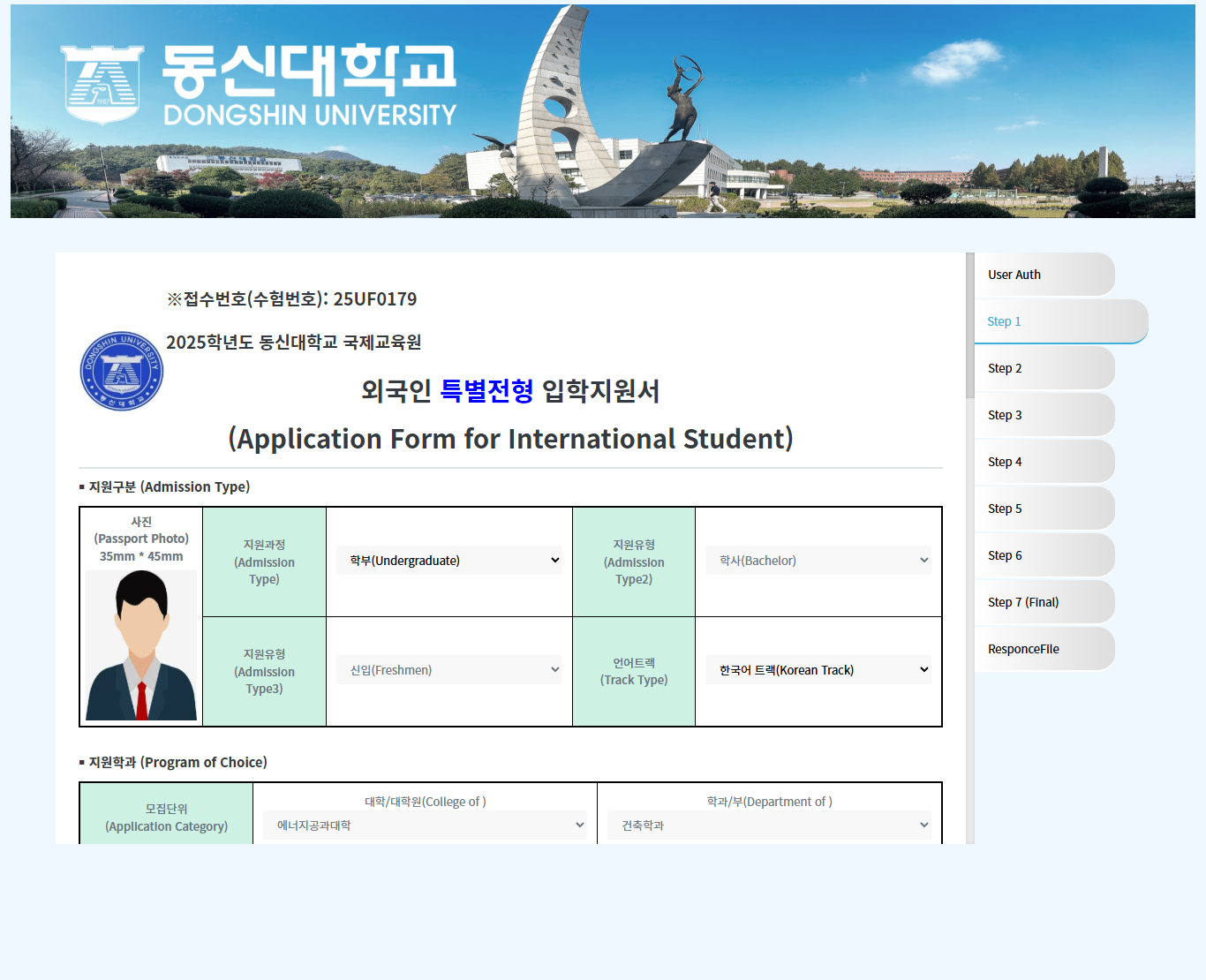Expand the 건축학과 department dropdown
1206x980 pixels.
pos(769,825)
